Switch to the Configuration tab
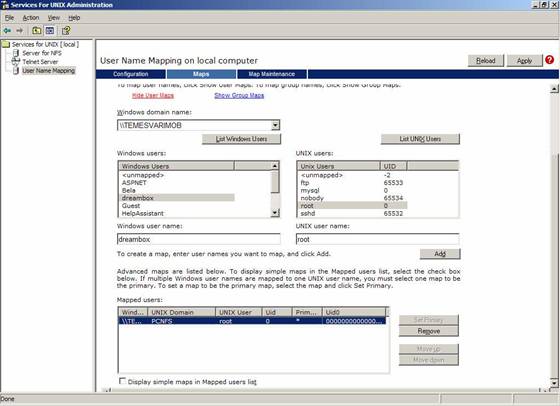560x406 pixels. point(131,74)
